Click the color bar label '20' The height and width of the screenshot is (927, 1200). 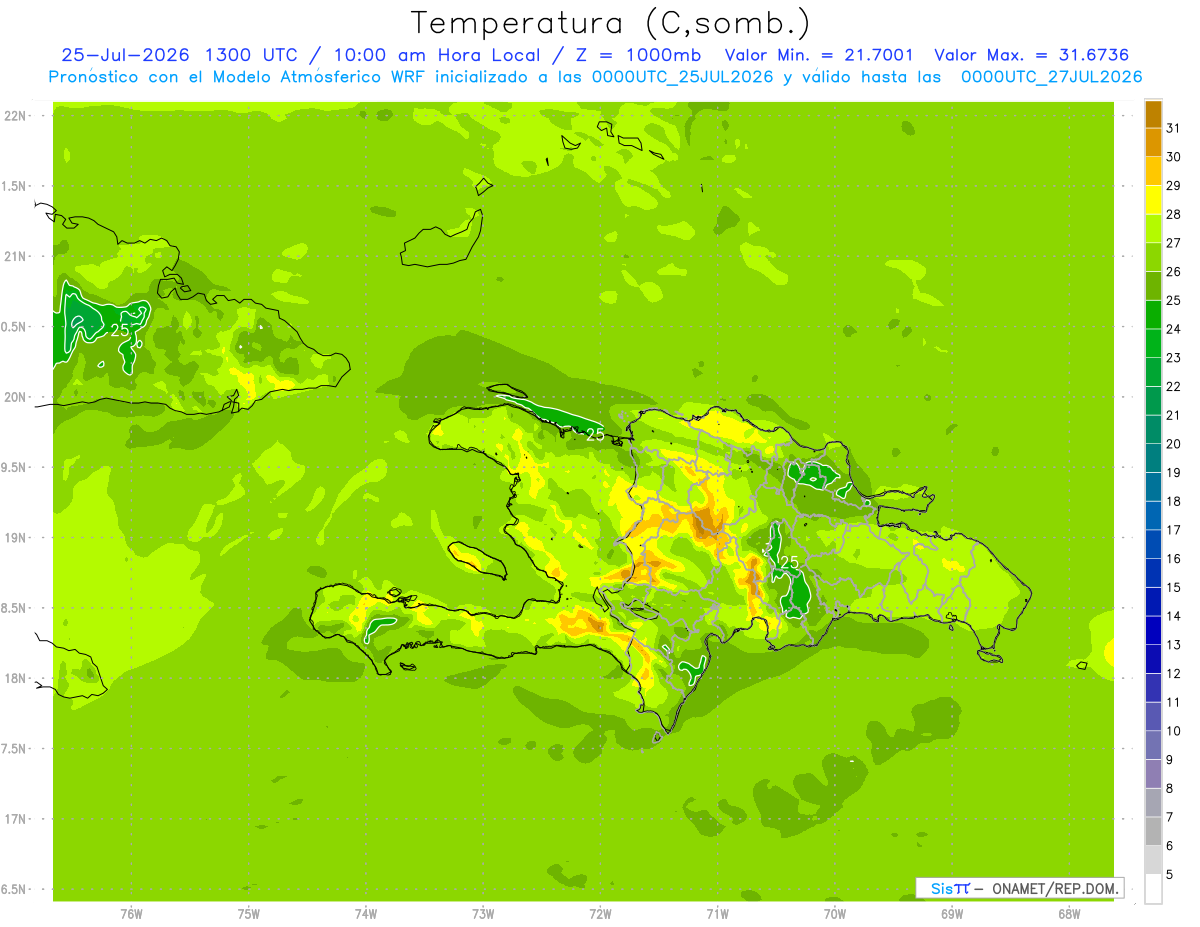(x=1174, y=445)
